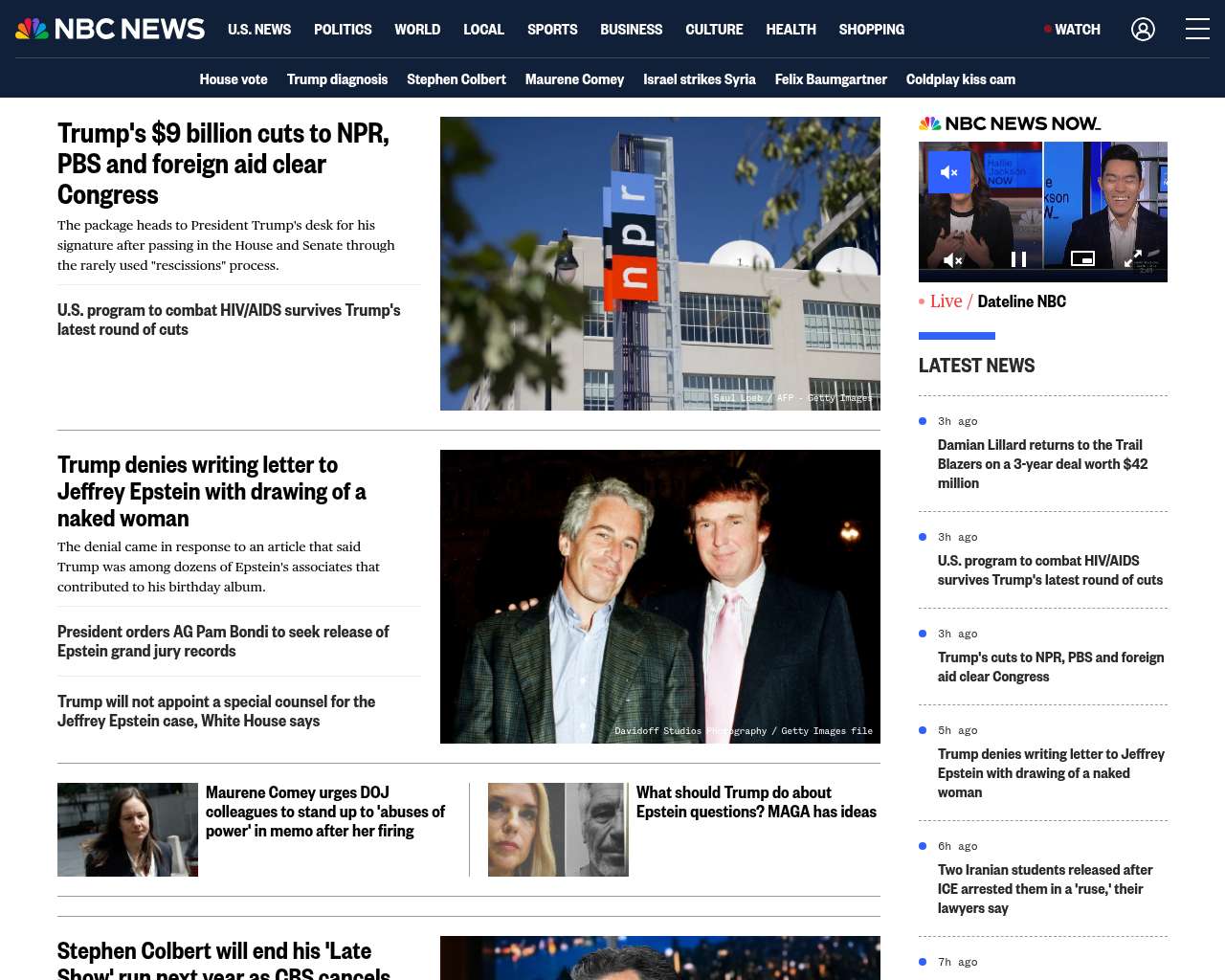The width and height of the screenshot is (1225, 980).
Task: Open the Politics section
Action: pyautogui.click(x=343, y=30)
